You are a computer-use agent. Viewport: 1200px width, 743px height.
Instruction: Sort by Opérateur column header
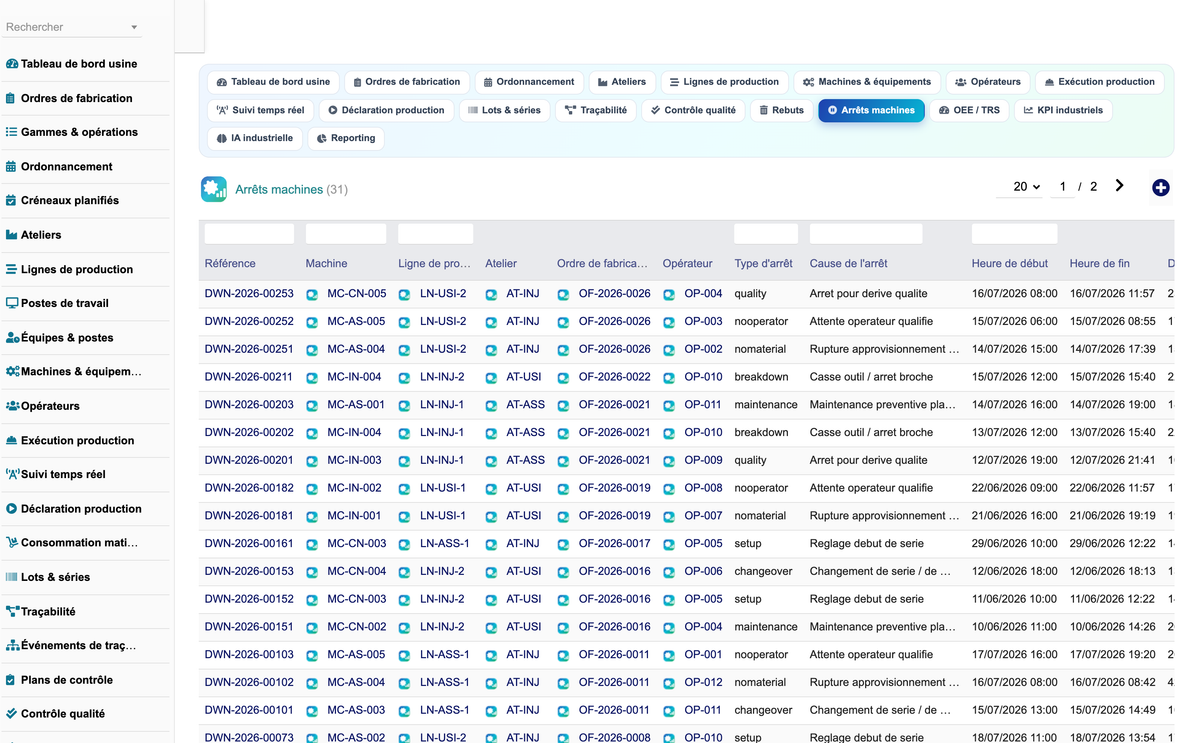click(x=687, y=264)
